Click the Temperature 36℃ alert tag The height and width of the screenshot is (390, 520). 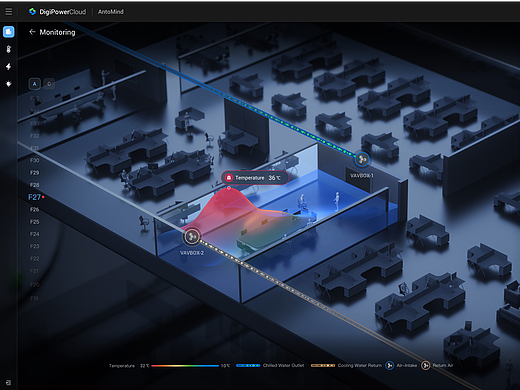255,178
